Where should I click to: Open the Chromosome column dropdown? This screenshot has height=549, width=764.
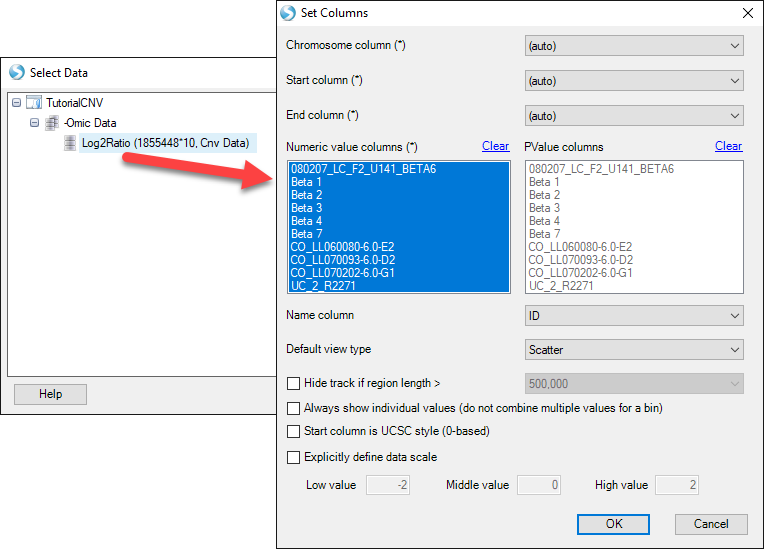click(634, 46)
